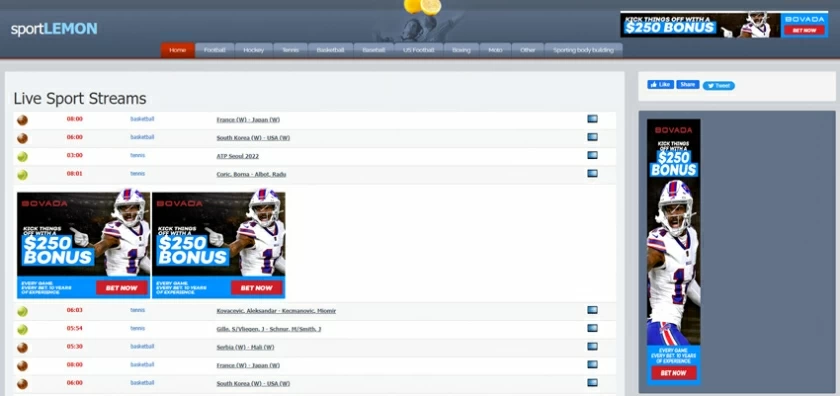Open the ATP Seoul 2022 stream link
Screen dimensions: 840x396
pos(237,156)
